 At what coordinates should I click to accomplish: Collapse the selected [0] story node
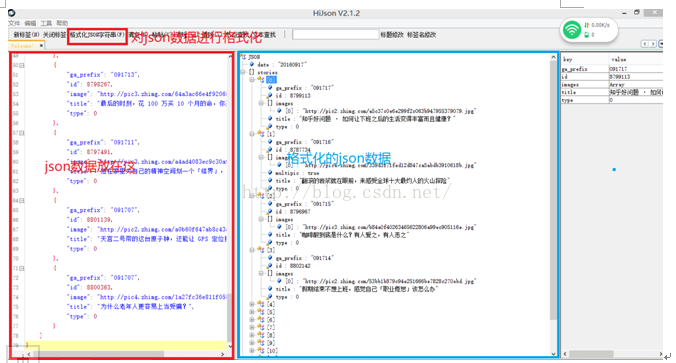coord(252,80)
